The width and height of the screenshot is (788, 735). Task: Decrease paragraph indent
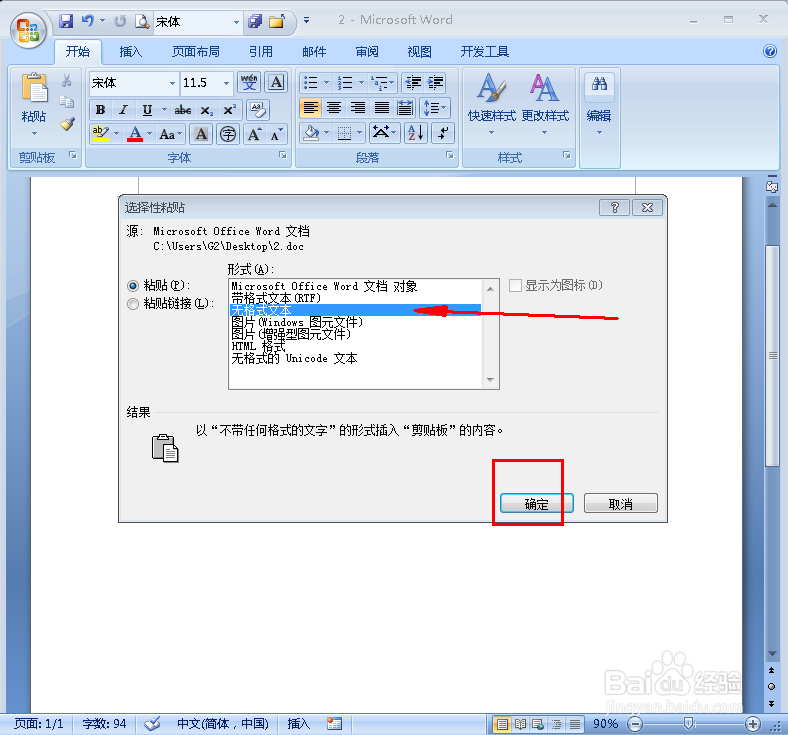413,82
